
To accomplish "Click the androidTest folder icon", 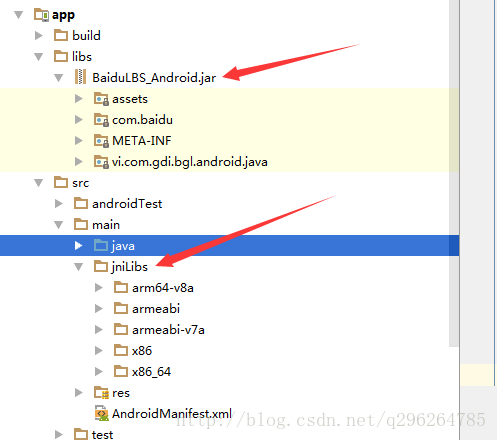I will [81, 203].
